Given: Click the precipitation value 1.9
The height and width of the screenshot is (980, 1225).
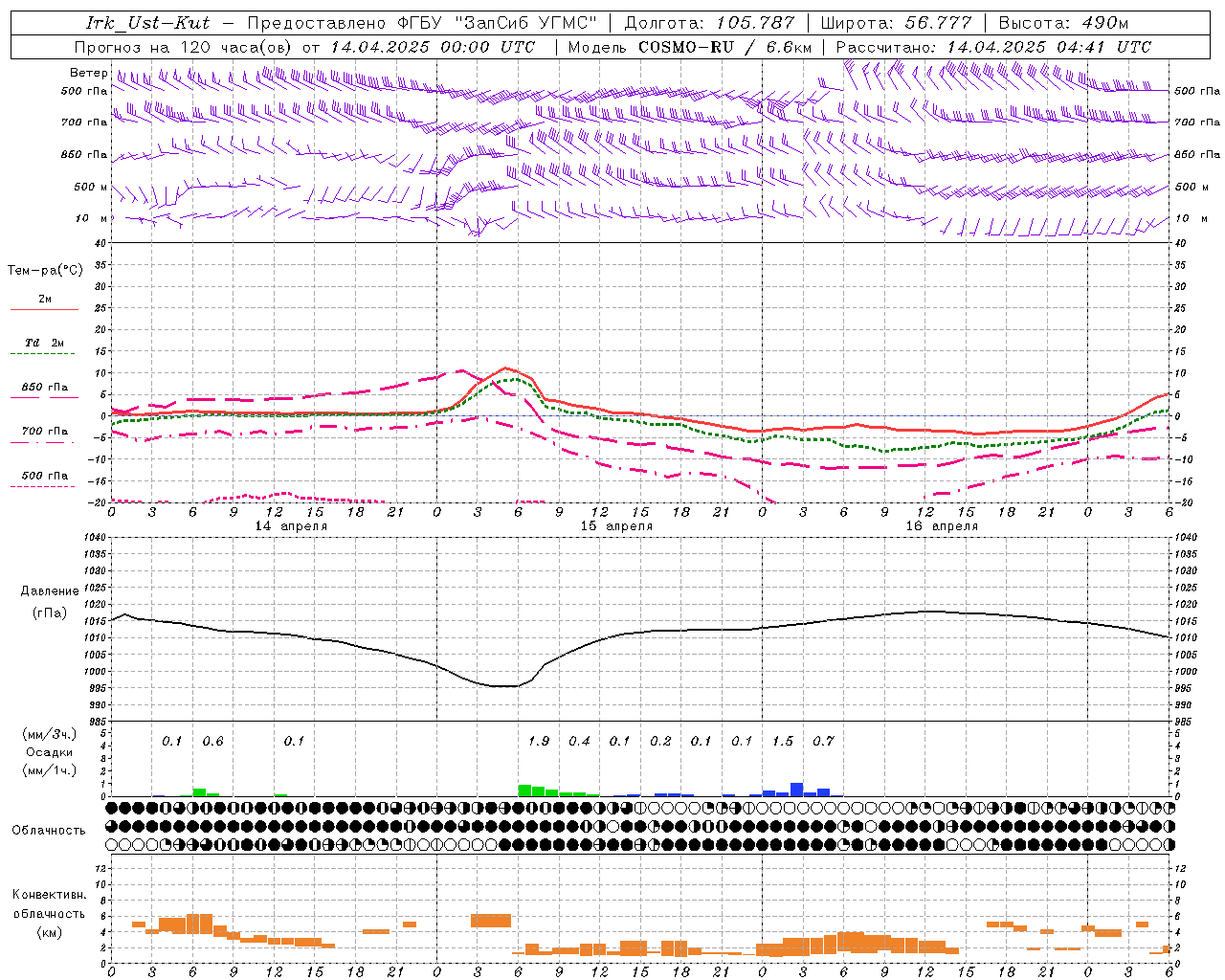Looking at the screenshot, I should tap(539, 741).
